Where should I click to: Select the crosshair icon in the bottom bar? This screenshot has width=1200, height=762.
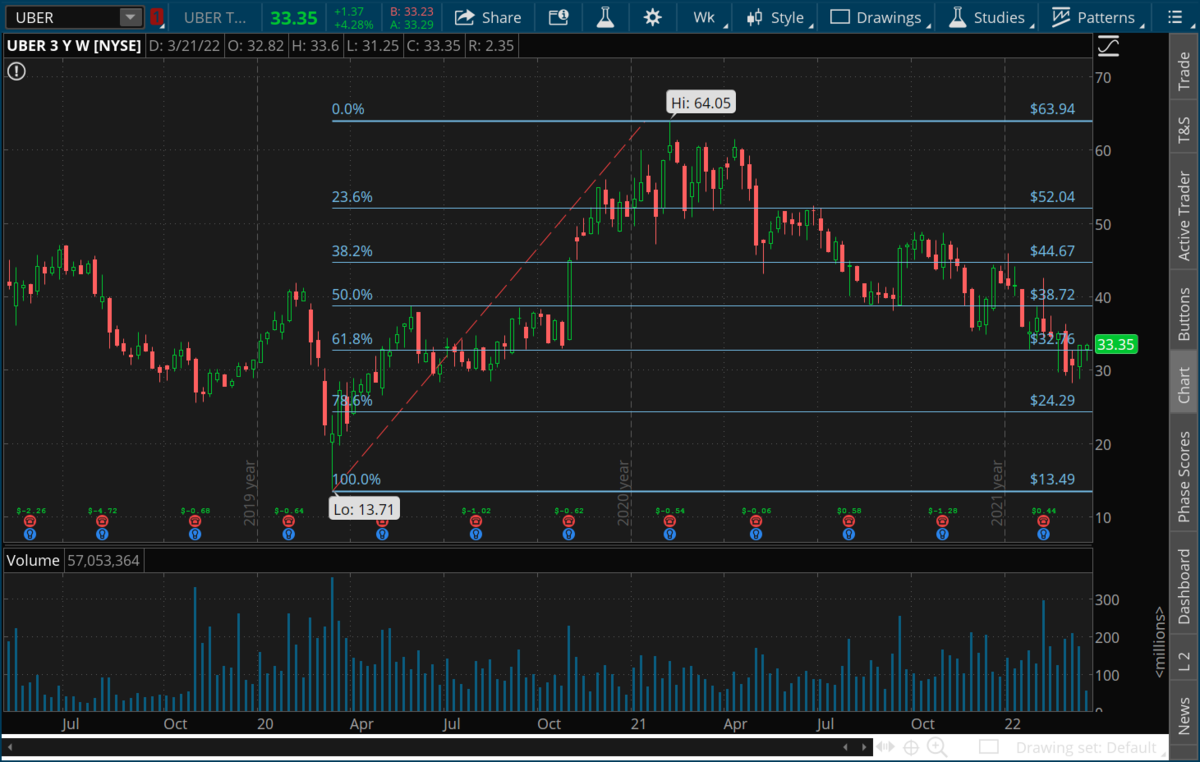pos(911,747)
